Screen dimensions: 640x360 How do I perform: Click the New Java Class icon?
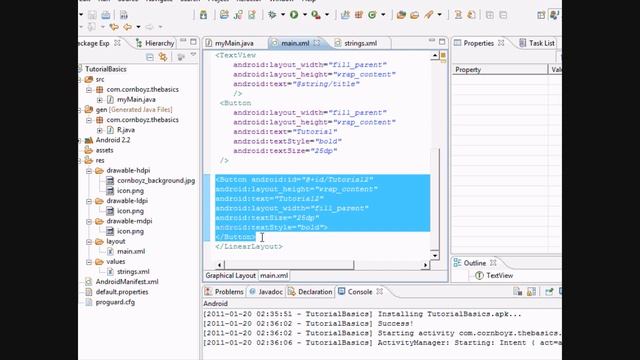click(x=372, y=15)
